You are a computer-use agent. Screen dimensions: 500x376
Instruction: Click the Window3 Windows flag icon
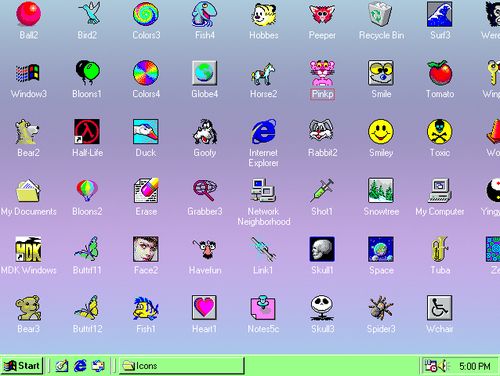[x=29, y=73]
